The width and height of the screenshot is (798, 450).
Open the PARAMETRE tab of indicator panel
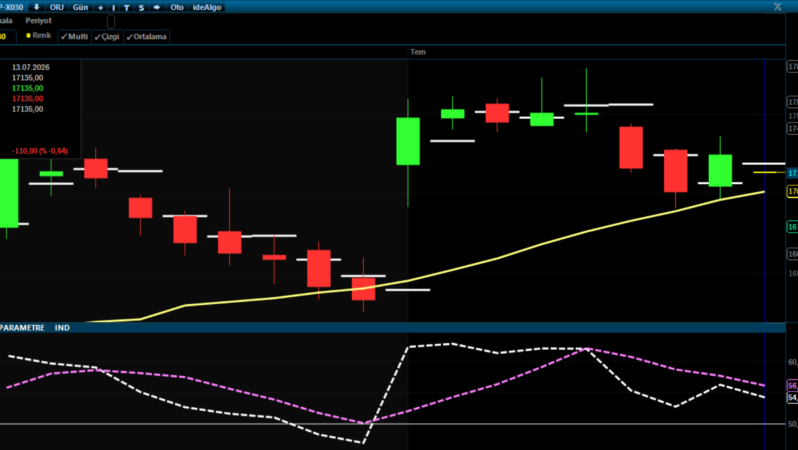(22, 327)
